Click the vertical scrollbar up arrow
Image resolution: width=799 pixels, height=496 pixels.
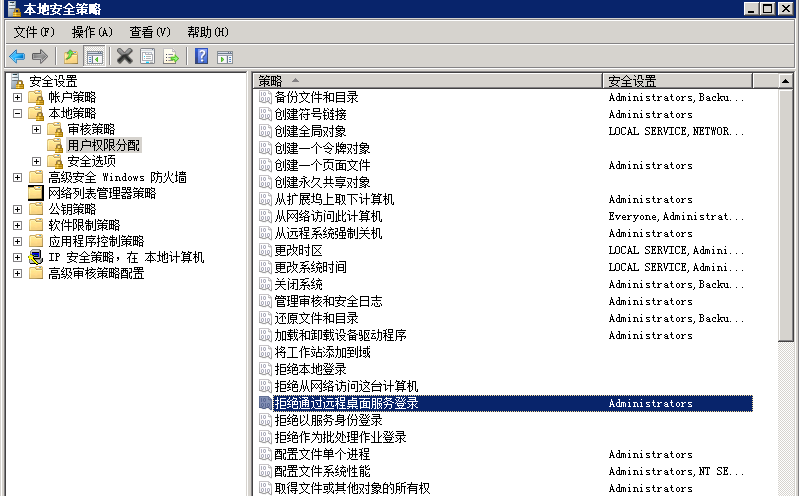click(788, 80)
